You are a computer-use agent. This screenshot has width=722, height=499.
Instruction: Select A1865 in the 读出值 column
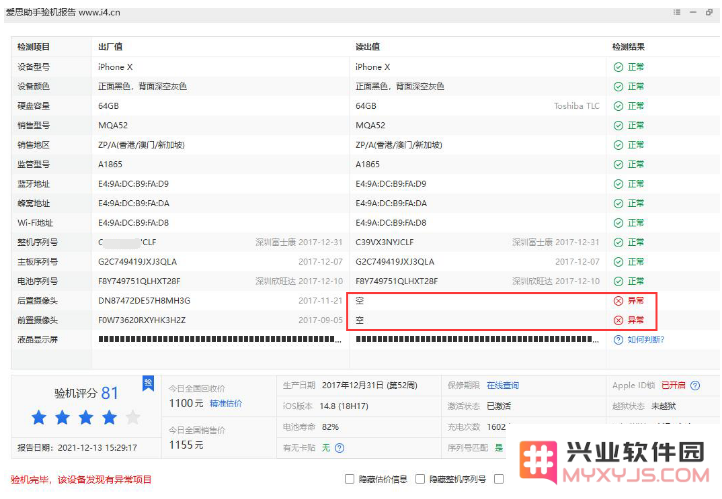pos(367,164)
